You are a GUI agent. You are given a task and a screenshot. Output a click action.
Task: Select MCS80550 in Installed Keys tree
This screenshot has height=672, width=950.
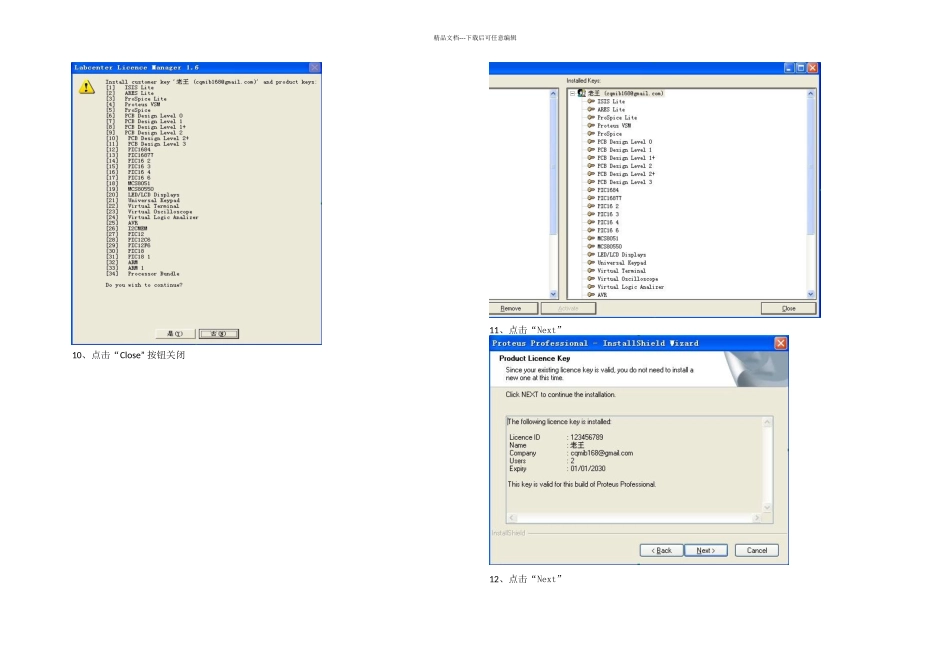pyautogui.click(x=610, y=247)
